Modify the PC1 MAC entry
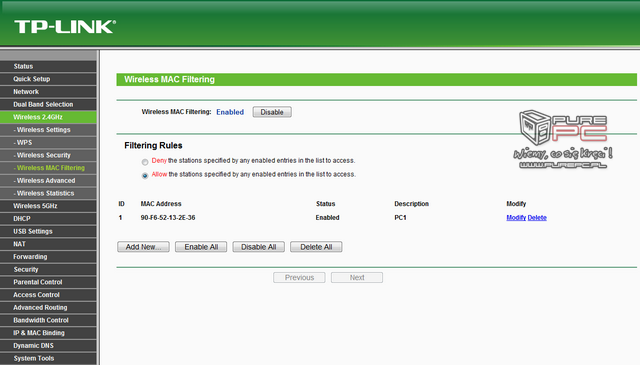This screenshot has width=640, height=365. (516, 218)
